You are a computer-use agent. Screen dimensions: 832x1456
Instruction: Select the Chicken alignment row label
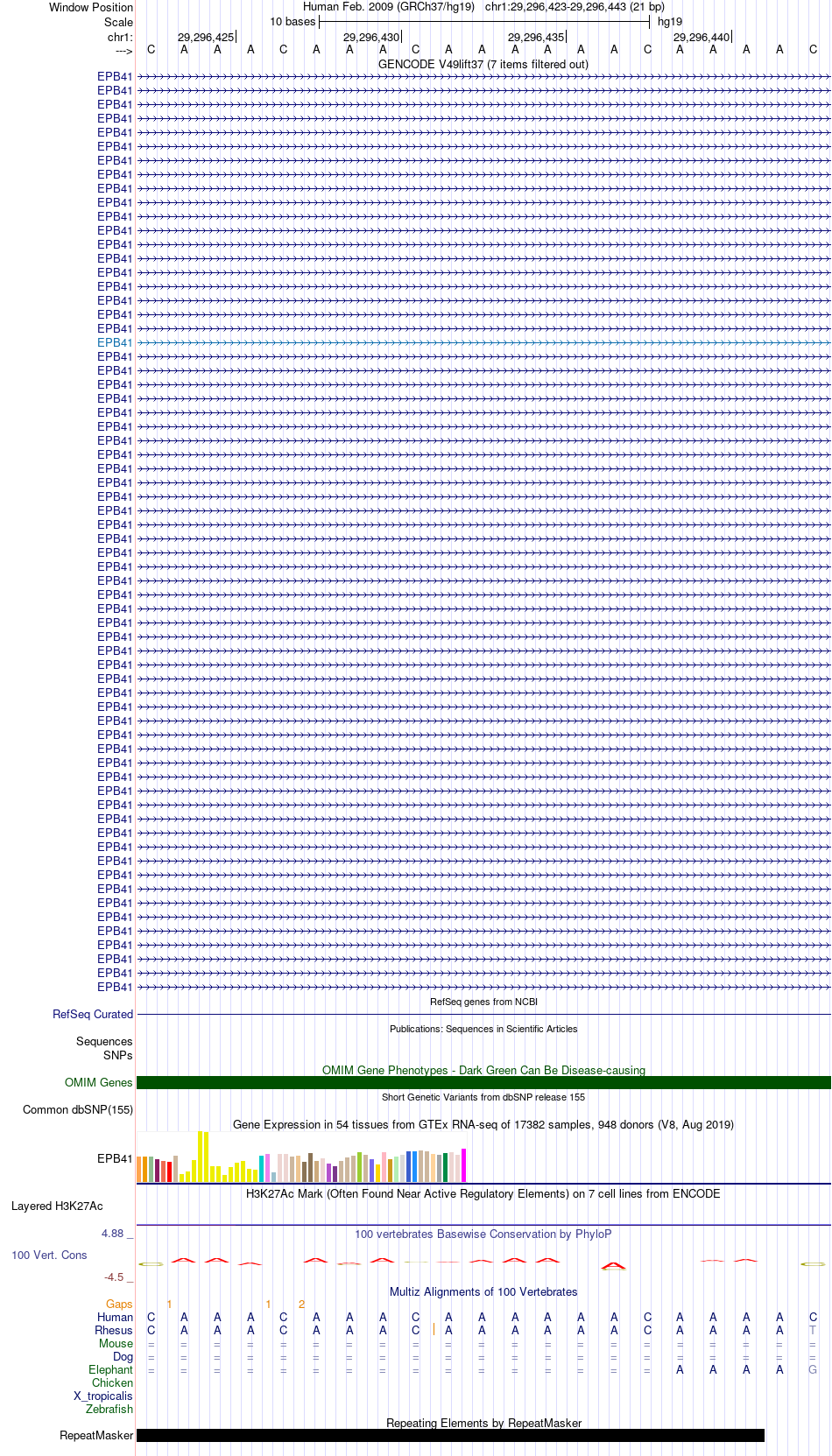(113, 1382)
